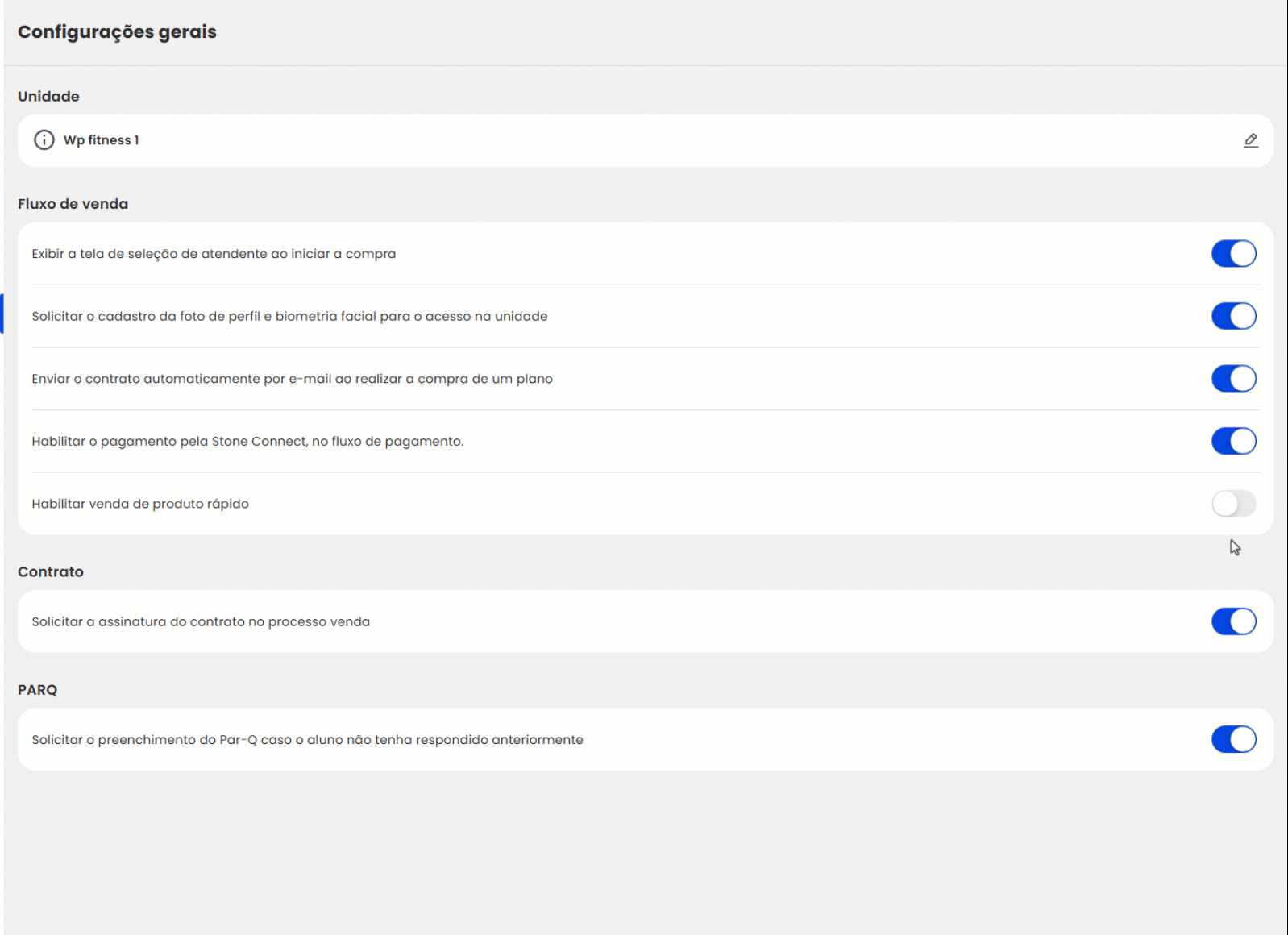Click the 'Wp fitness 1' unit name
The image size is (1288, 935).
point(102,140)
